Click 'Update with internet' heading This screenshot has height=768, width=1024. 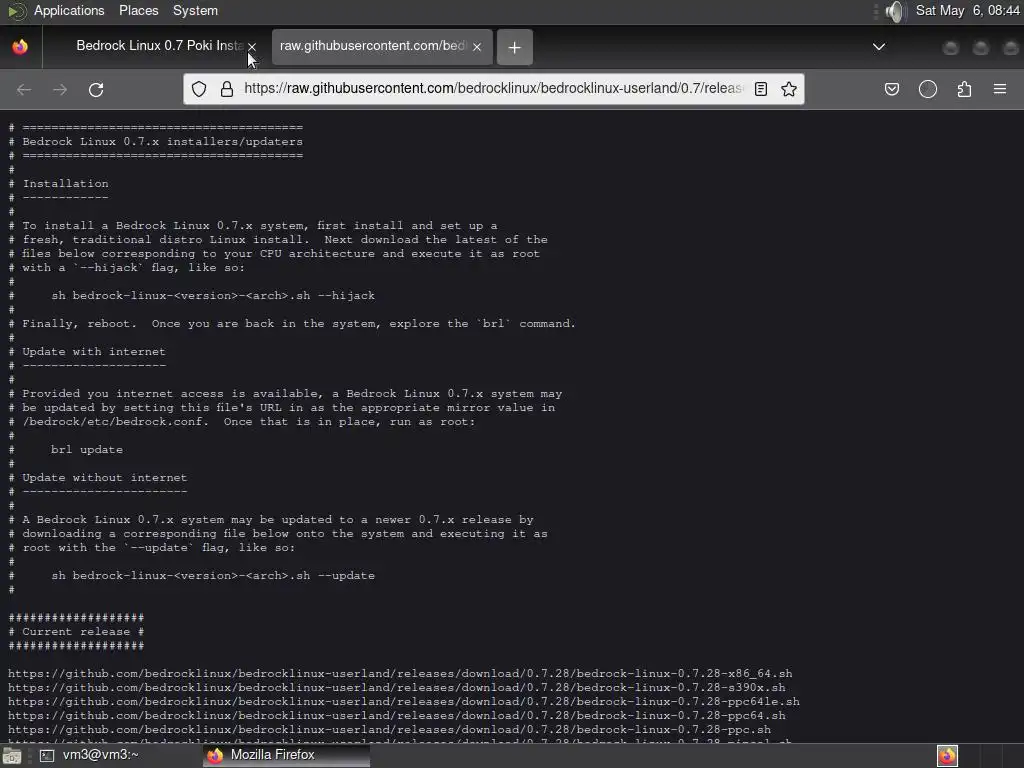point(94,351)
